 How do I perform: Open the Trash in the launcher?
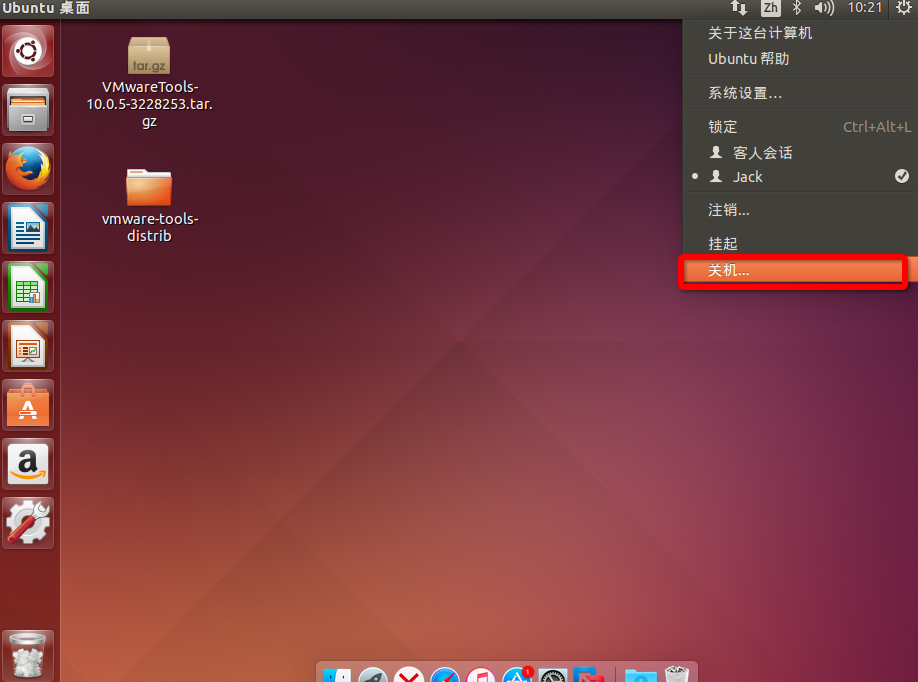tap(28, 656)
